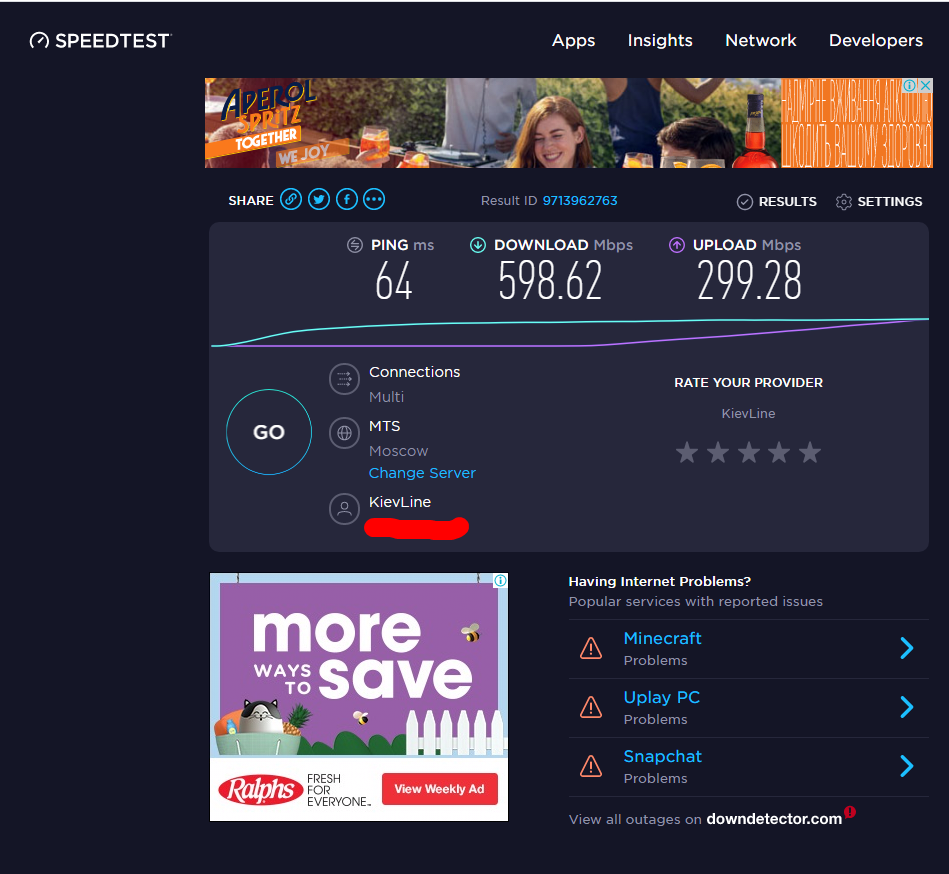Click the Connections mode icon
This screenshot has width=949, height=874.
pos(344,379)
